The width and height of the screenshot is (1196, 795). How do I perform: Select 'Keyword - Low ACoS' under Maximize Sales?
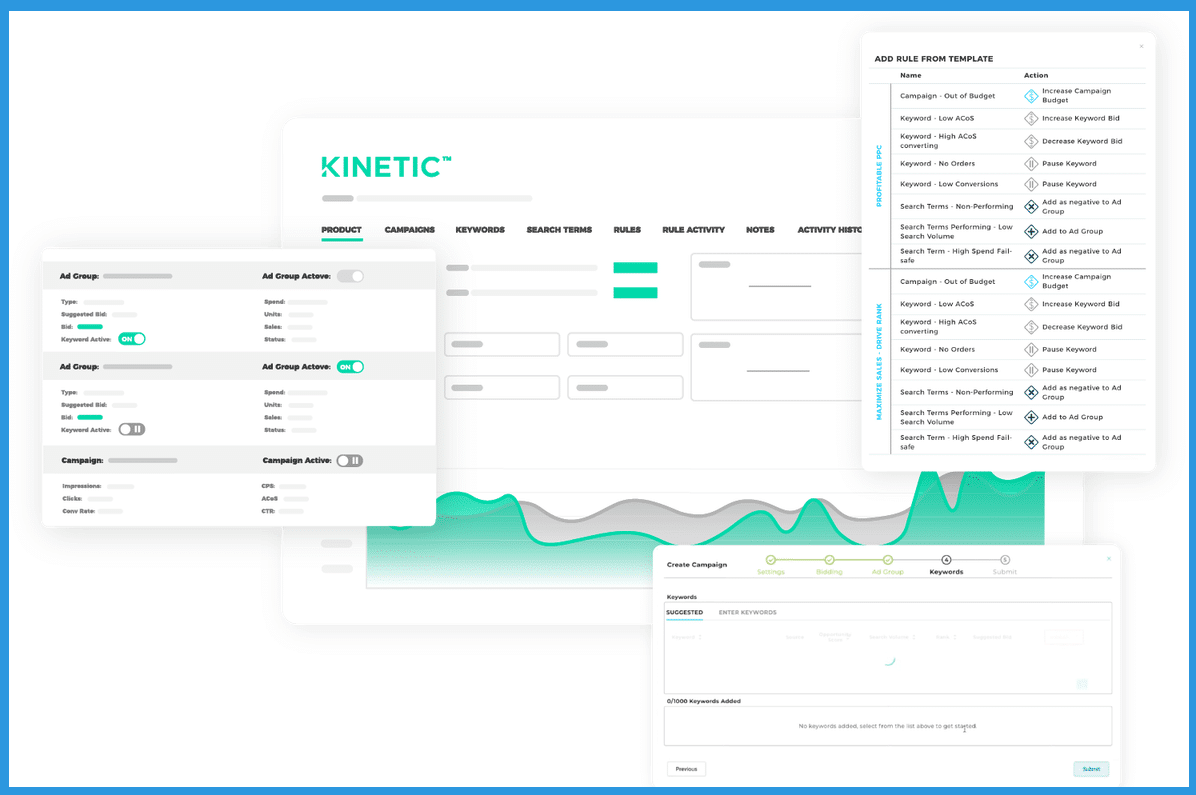click(x=937, y=304)
